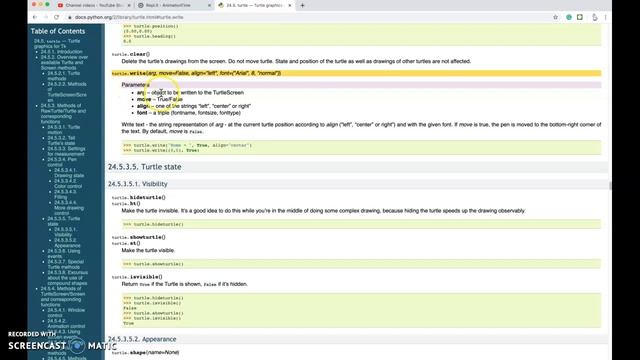Open Chrome's three-dot menu

605,17
